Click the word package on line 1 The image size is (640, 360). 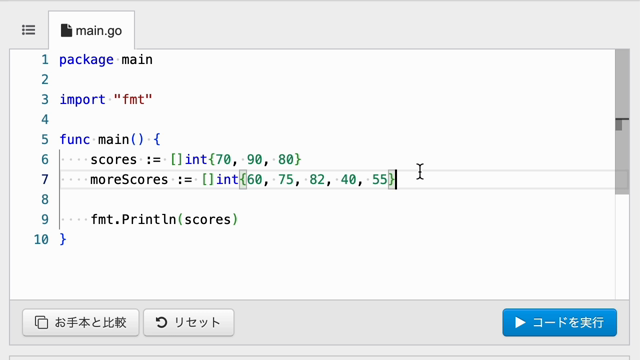pos(87,60)
